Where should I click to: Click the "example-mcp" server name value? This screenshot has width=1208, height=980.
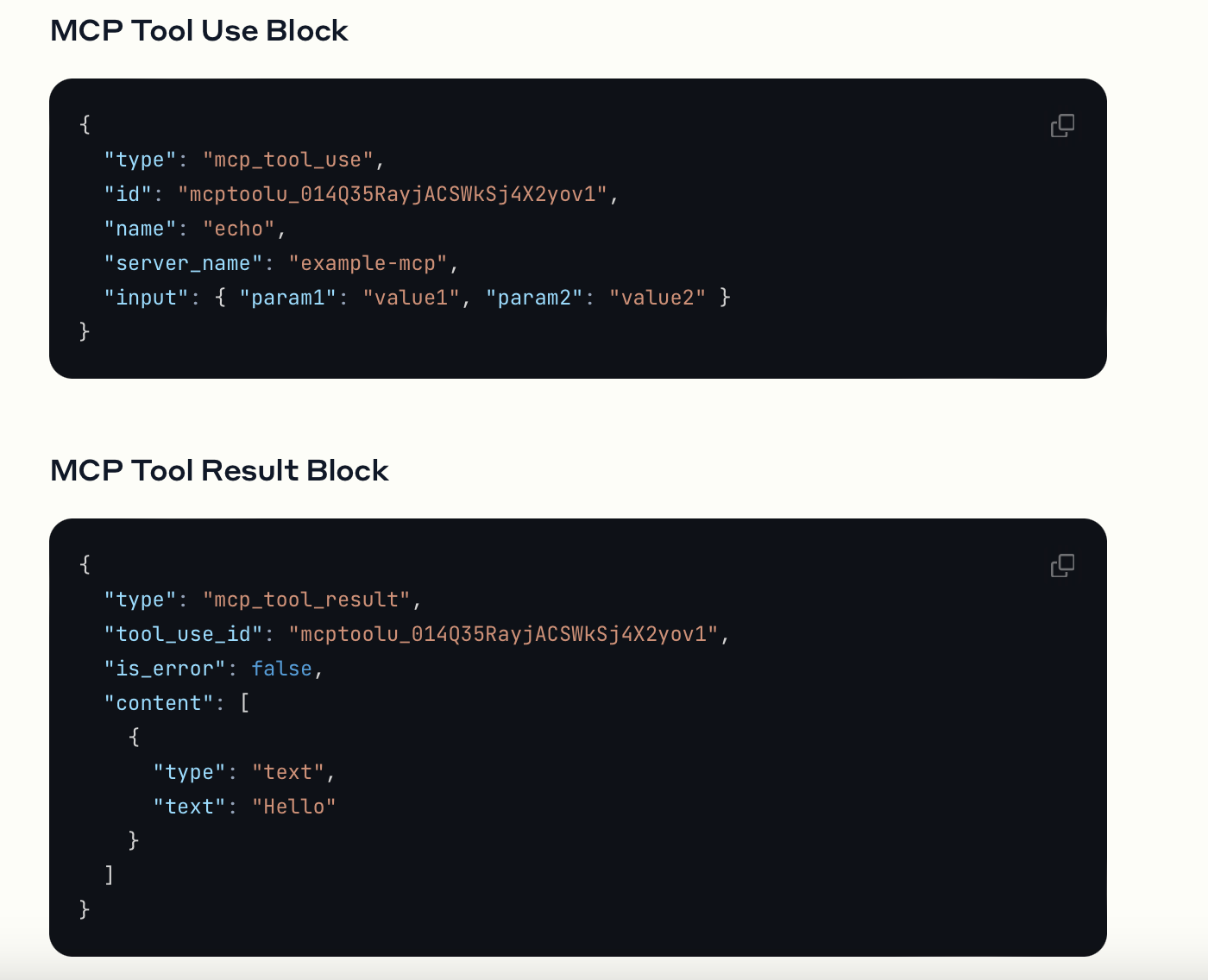(368, 263)
